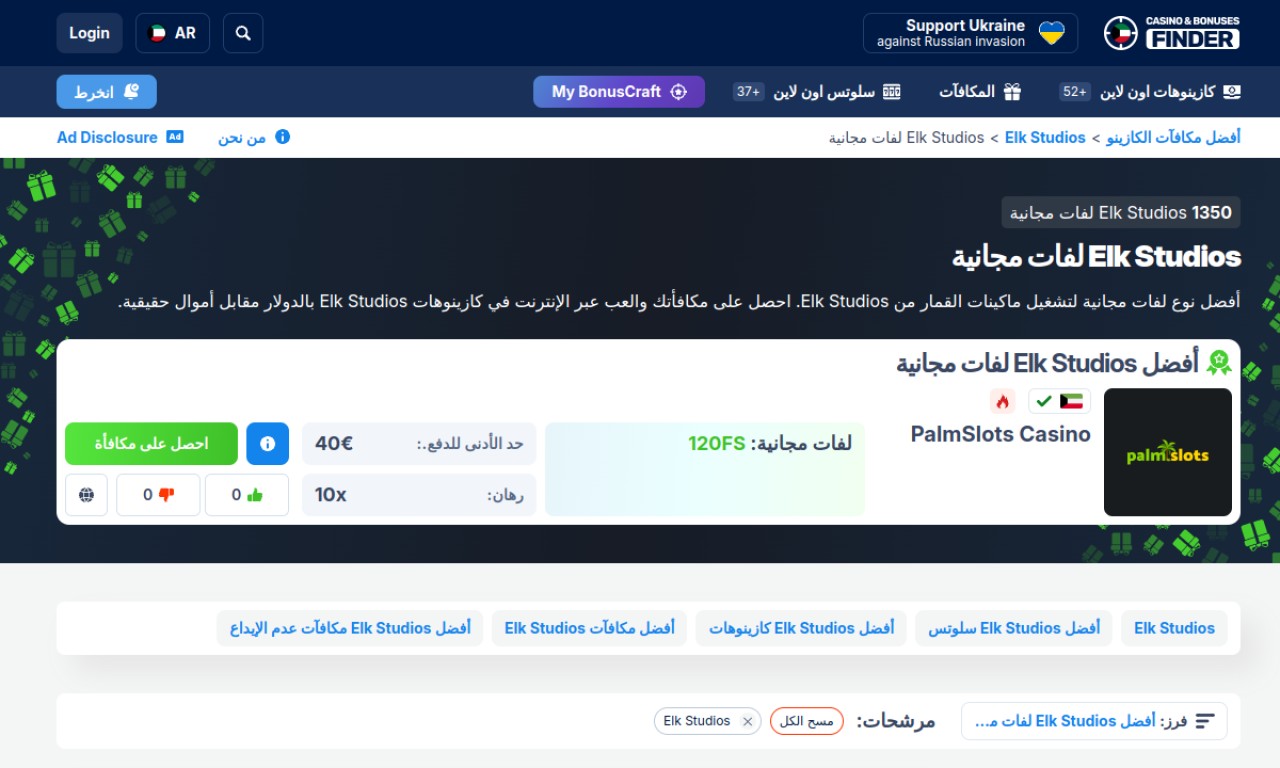This screenshot has height=768, width=1280.
Task: Go to Elk Studios breadcrumb link
Action: coord(1045,137)
